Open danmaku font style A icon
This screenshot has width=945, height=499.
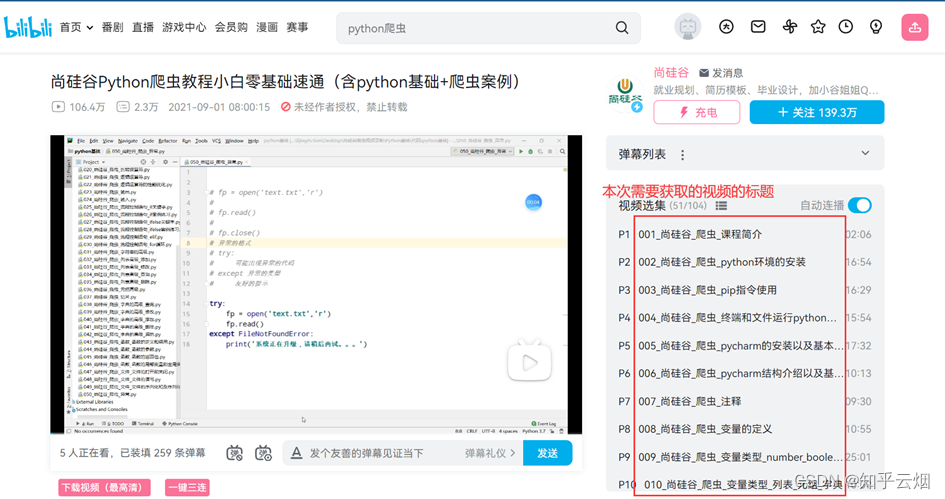296,453
